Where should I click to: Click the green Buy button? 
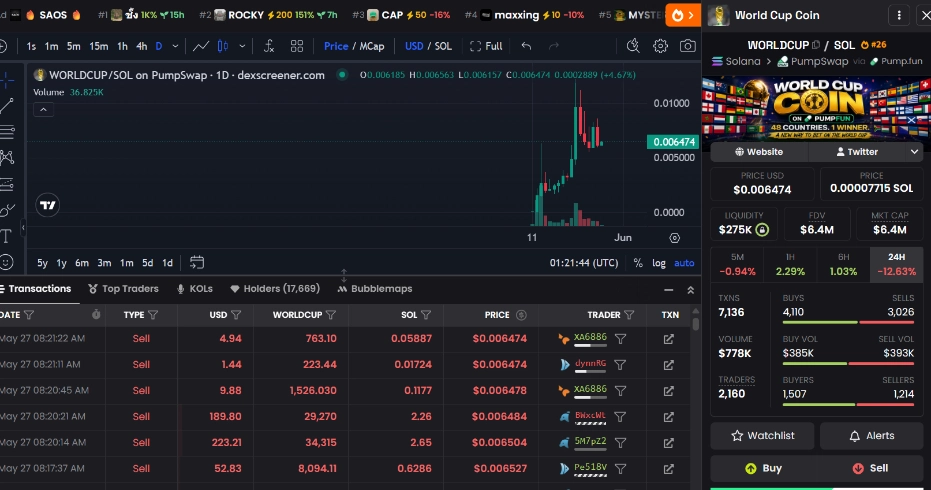pyautogui.click(x=763, y=469)
